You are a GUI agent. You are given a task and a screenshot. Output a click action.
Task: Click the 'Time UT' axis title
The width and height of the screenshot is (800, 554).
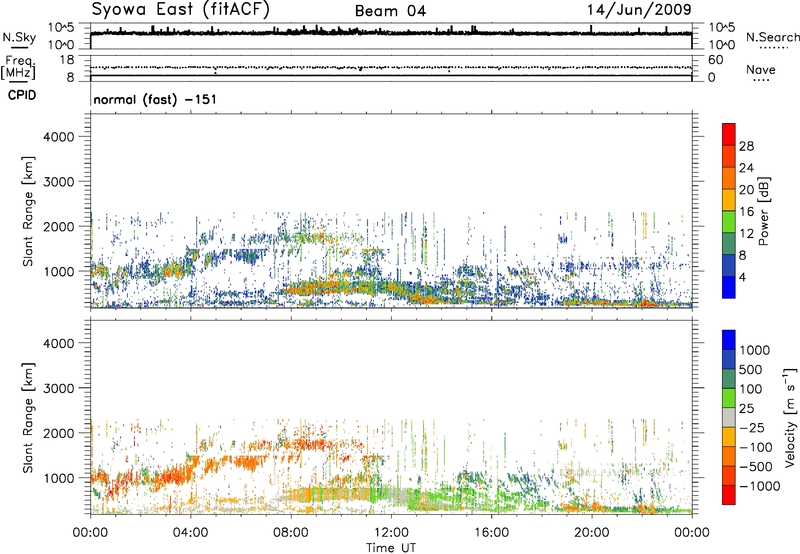(x=391, y=547)
